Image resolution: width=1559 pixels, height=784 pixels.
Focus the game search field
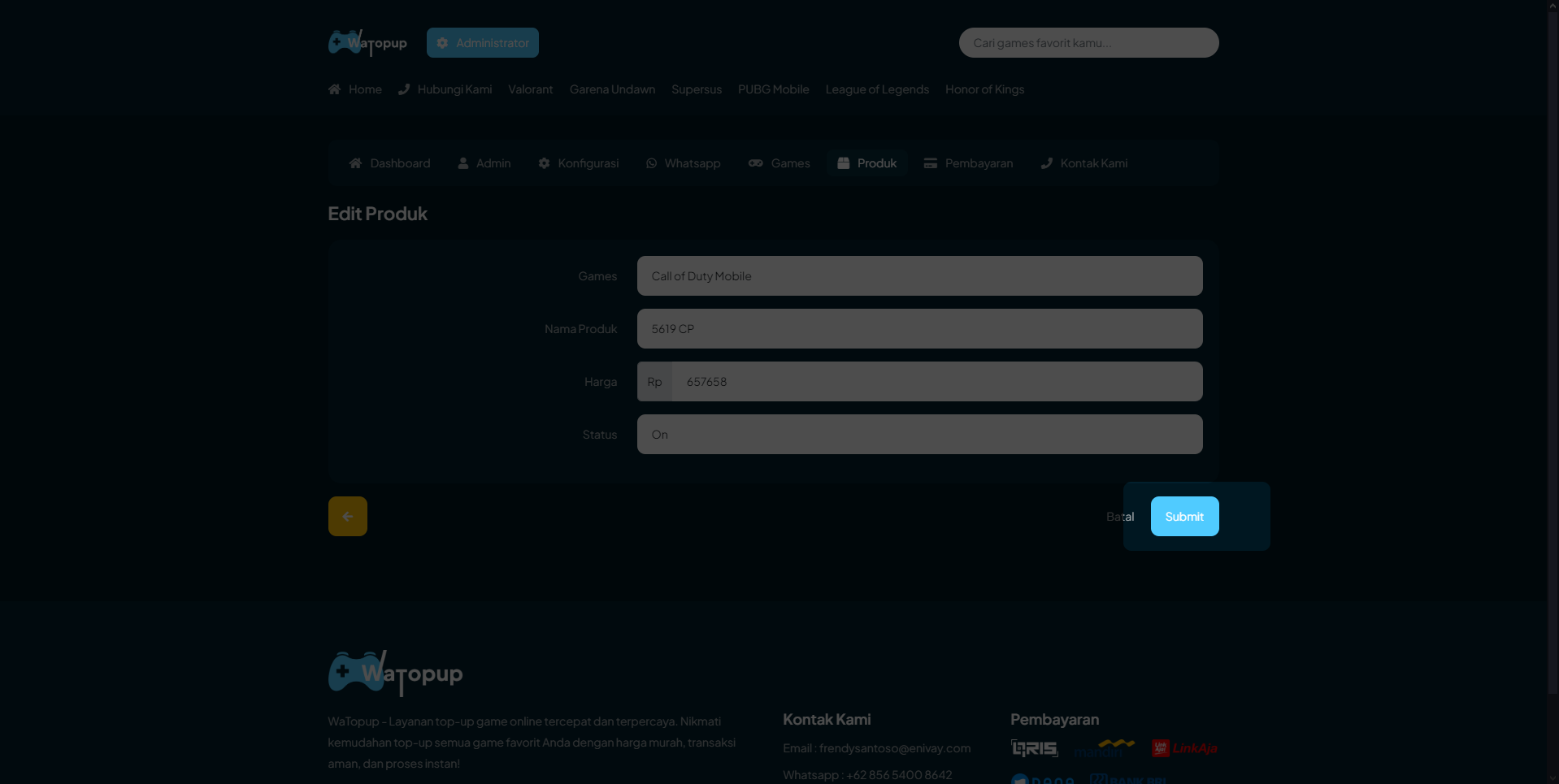tap(1088, 43)
